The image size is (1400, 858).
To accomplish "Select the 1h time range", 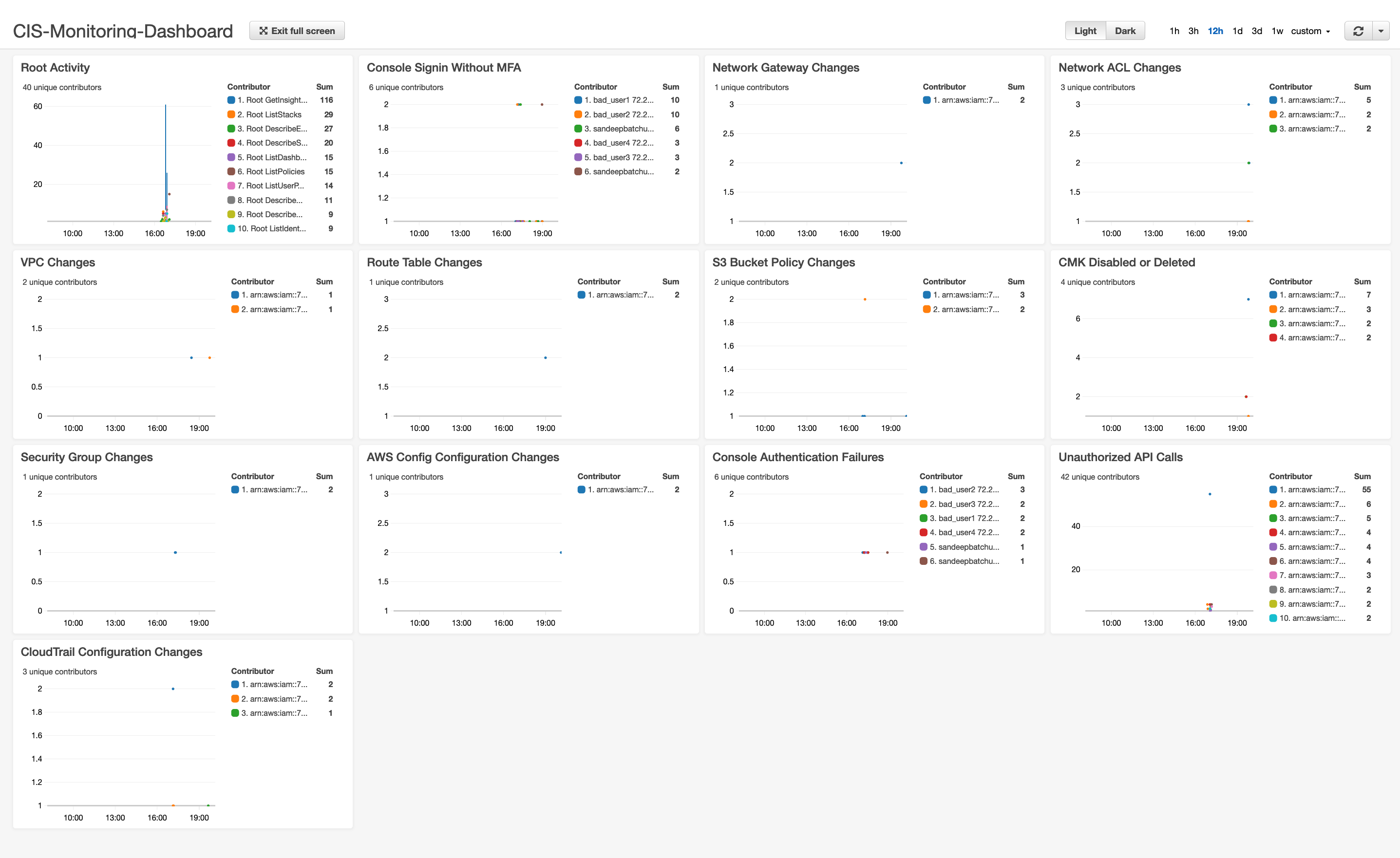I will tap(1174, 31).
